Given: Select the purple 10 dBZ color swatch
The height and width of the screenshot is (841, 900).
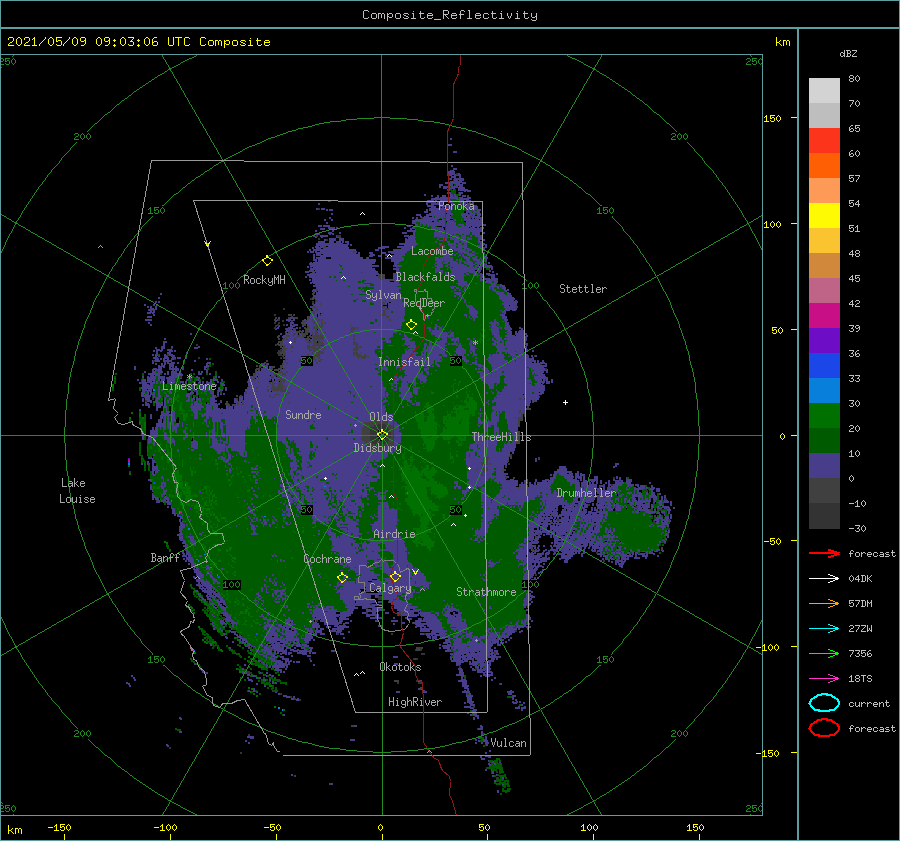Looking at the screenshot, I should point(824,465).
